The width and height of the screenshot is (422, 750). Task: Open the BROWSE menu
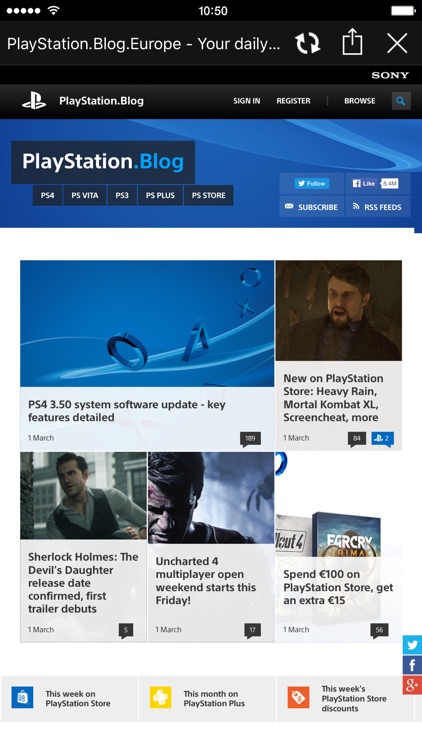(360, 101)
